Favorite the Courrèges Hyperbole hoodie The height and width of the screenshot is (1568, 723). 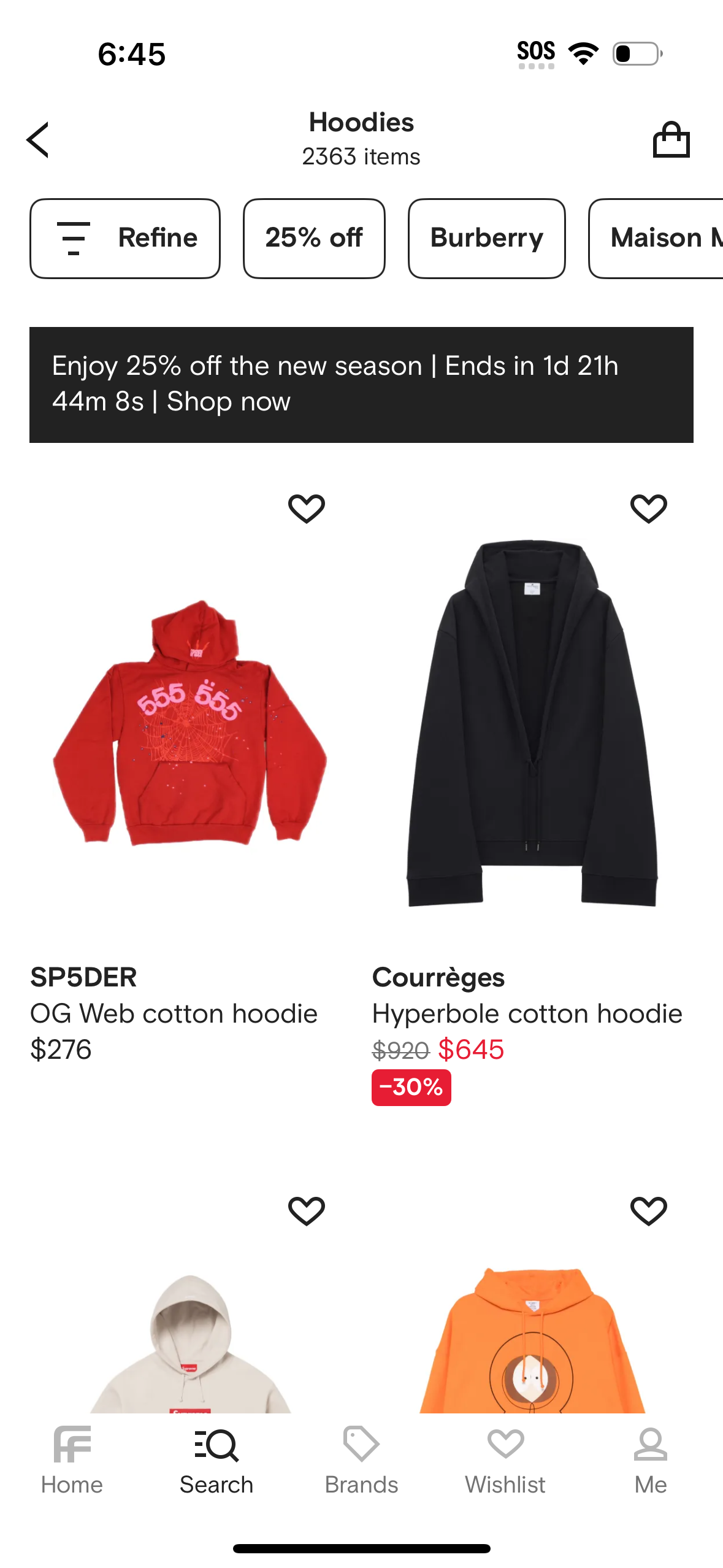pyautogui.click(x=648, y=509)
